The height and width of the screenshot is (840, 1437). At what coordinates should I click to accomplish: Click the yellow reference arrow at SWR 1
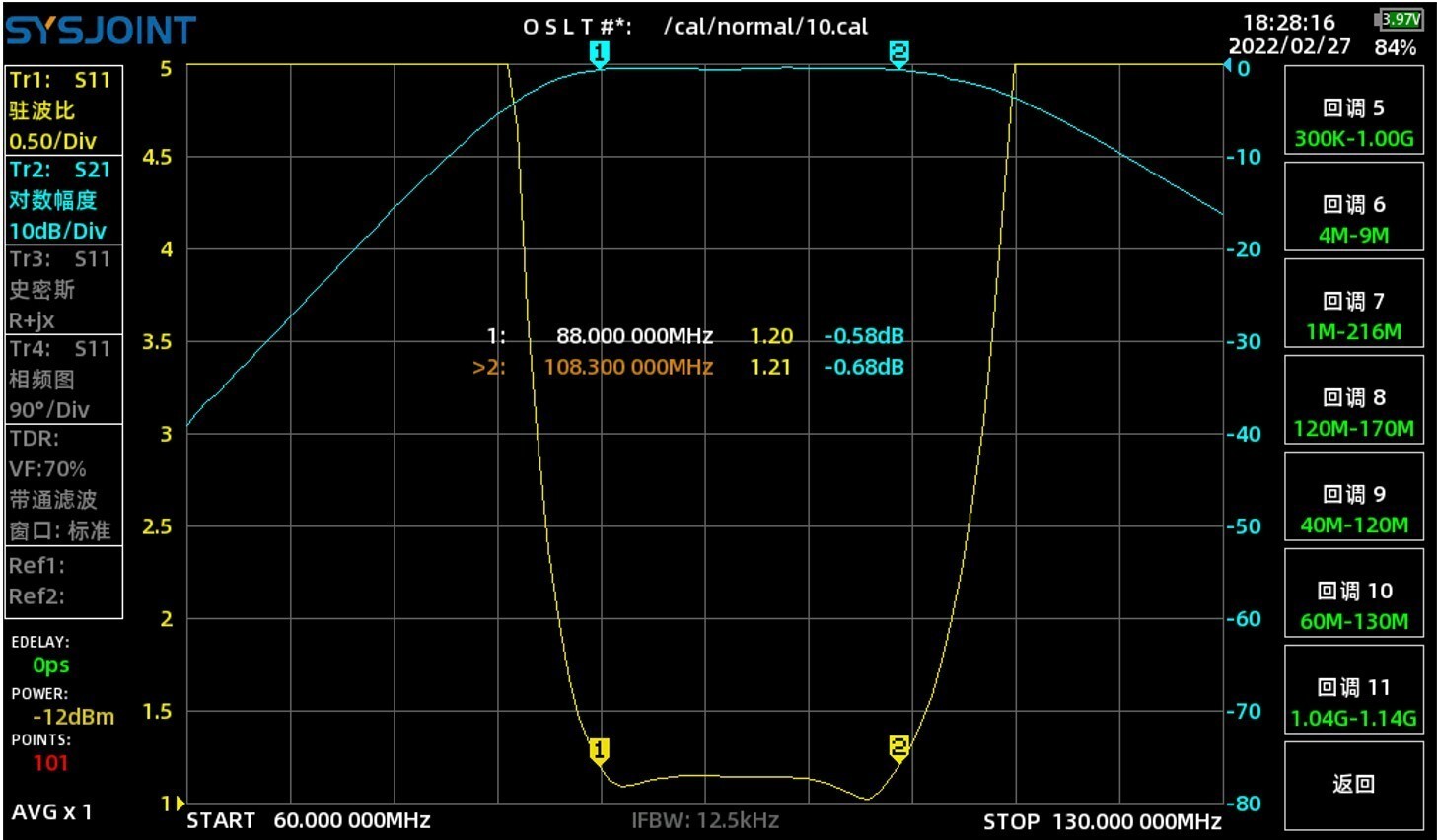(179, 804)
